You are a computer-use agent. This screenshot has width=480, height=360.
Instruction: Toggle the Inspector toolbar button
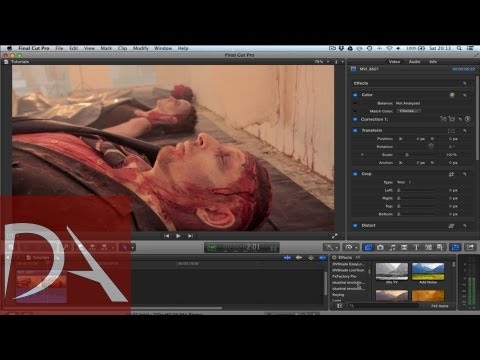455,247
